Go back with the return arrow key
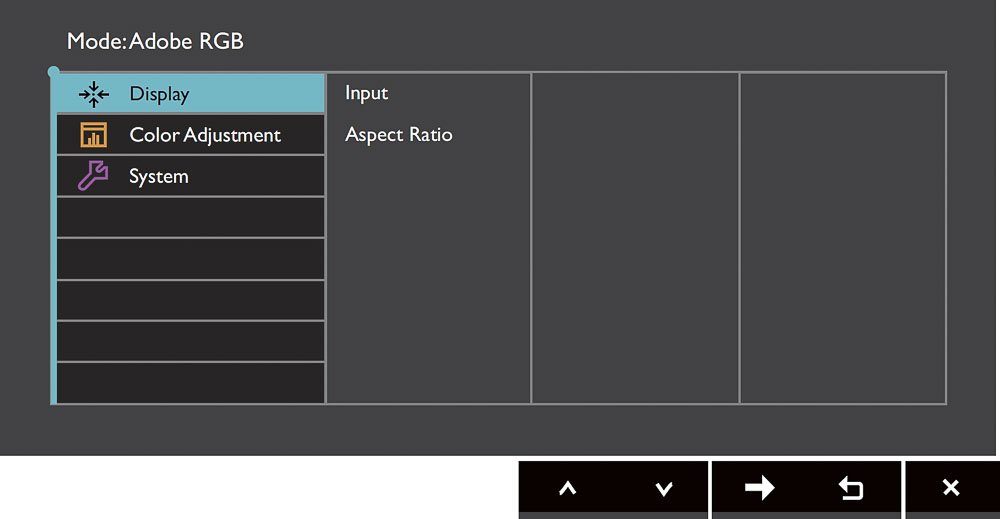Image resolution: width=1000 pixels, height=519 pixels. (x=851, y=488)
